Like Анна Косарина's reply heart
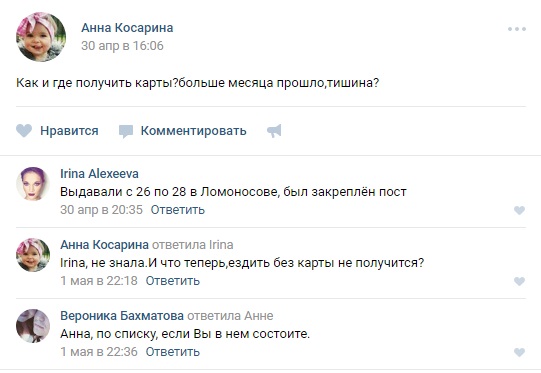541x373 pixels. pos(519,281)
